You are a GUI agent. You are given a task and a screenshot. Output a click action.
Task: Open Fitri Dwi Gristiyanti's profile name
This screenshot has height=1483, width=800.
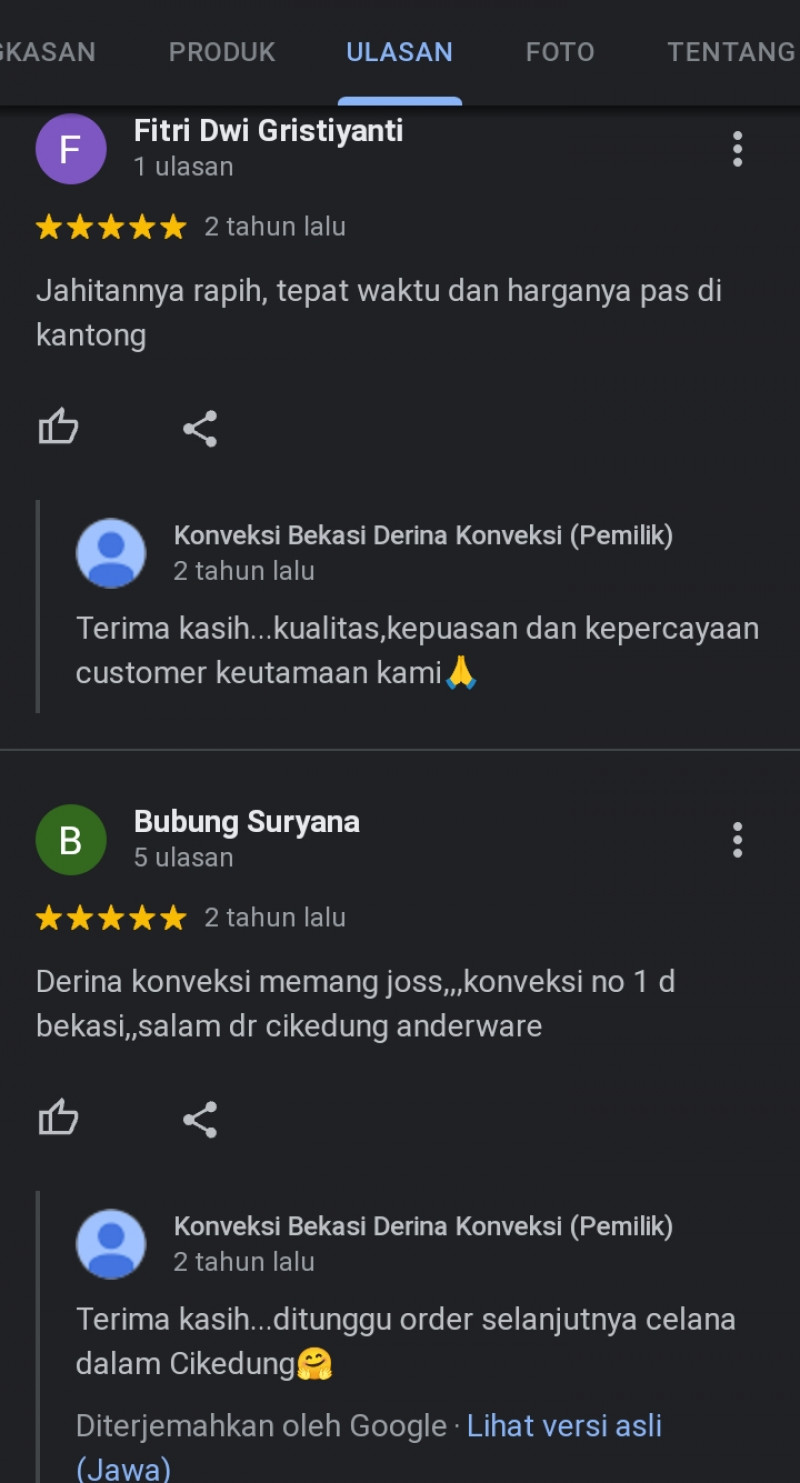268,131
